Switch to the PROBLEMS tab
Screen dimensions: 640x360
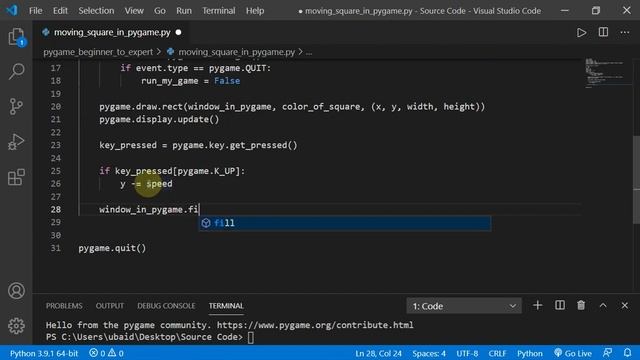click(64, 306)
